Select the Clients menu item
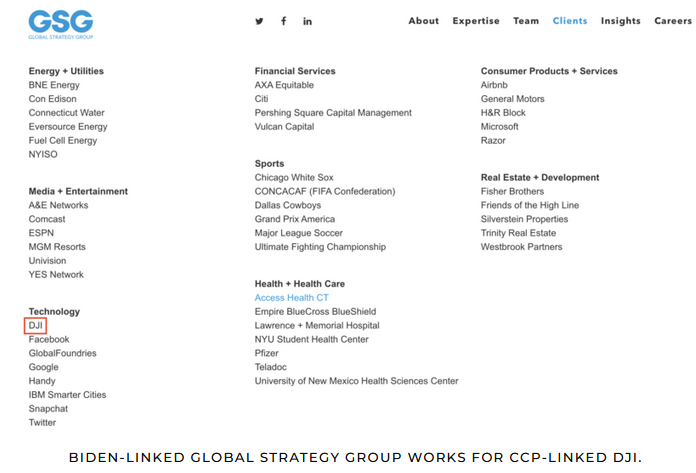This screenshot has height=473, width=696. click(x=570, y=21)
